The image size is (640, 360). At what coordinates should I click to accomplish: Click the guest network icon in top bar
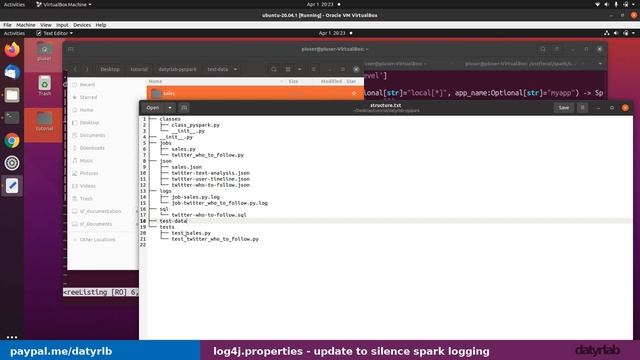point(607,33)
